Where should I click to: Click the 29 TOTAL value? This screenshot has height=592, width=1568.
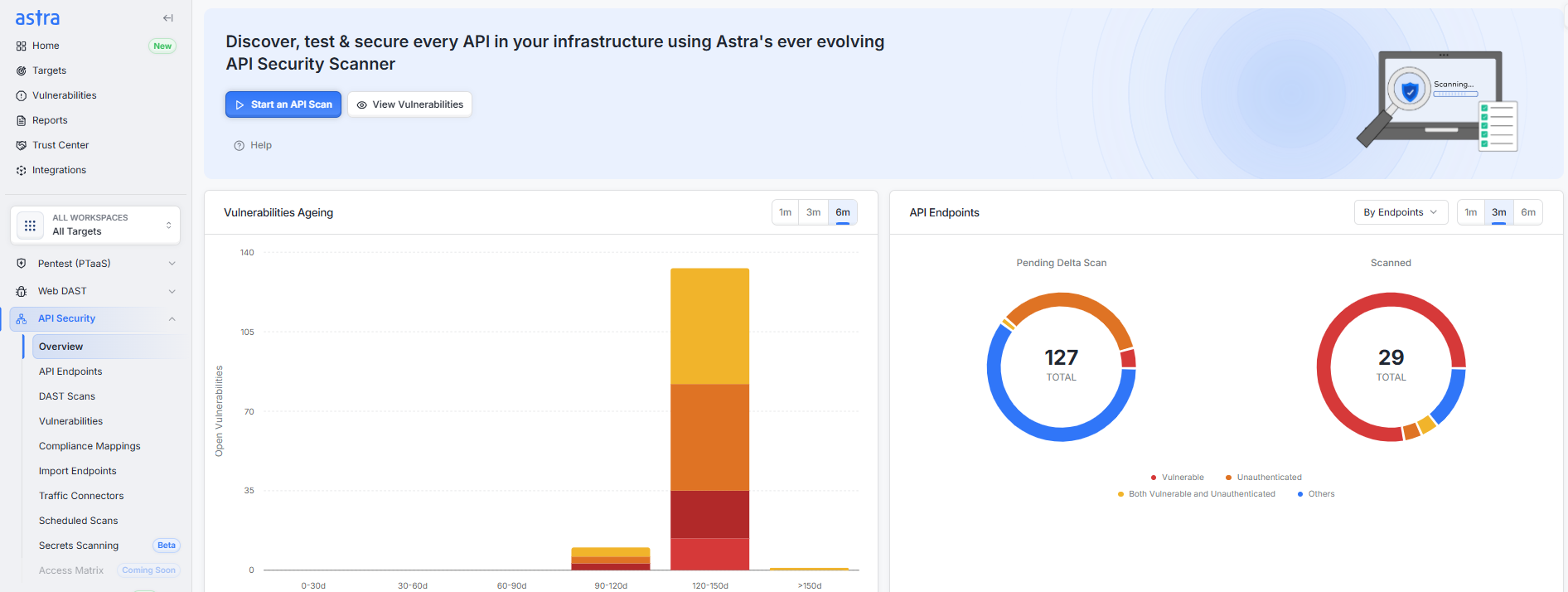click(x=1391, y=364)
